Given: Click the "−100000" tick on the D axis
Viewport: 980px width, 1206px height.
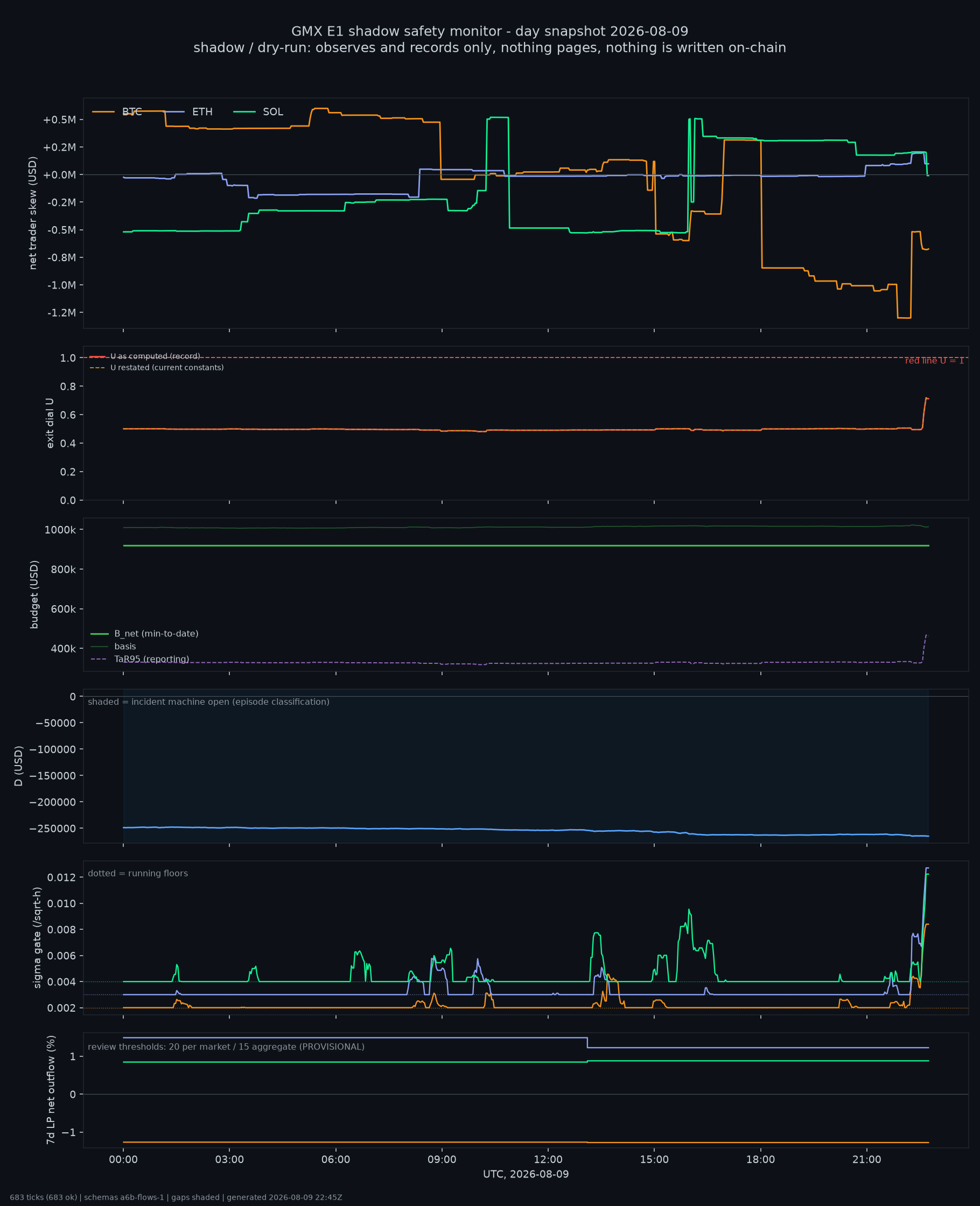Looking at the screenshot, I should (x=53, y=749).
